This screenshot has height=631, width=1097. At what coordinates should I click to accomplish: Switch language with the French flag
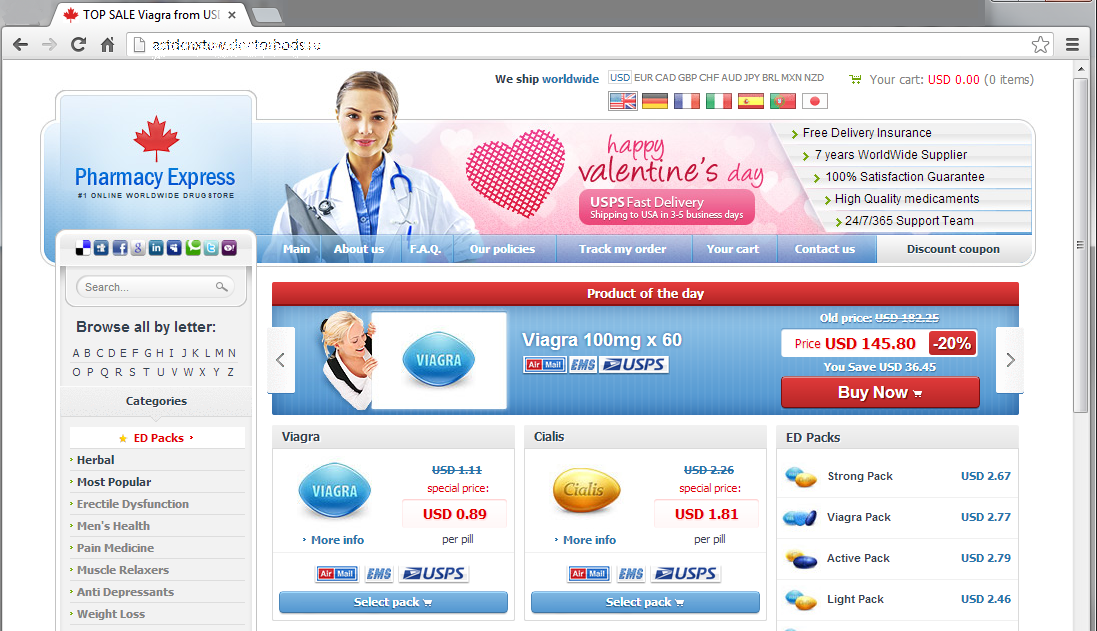[687, 101]
